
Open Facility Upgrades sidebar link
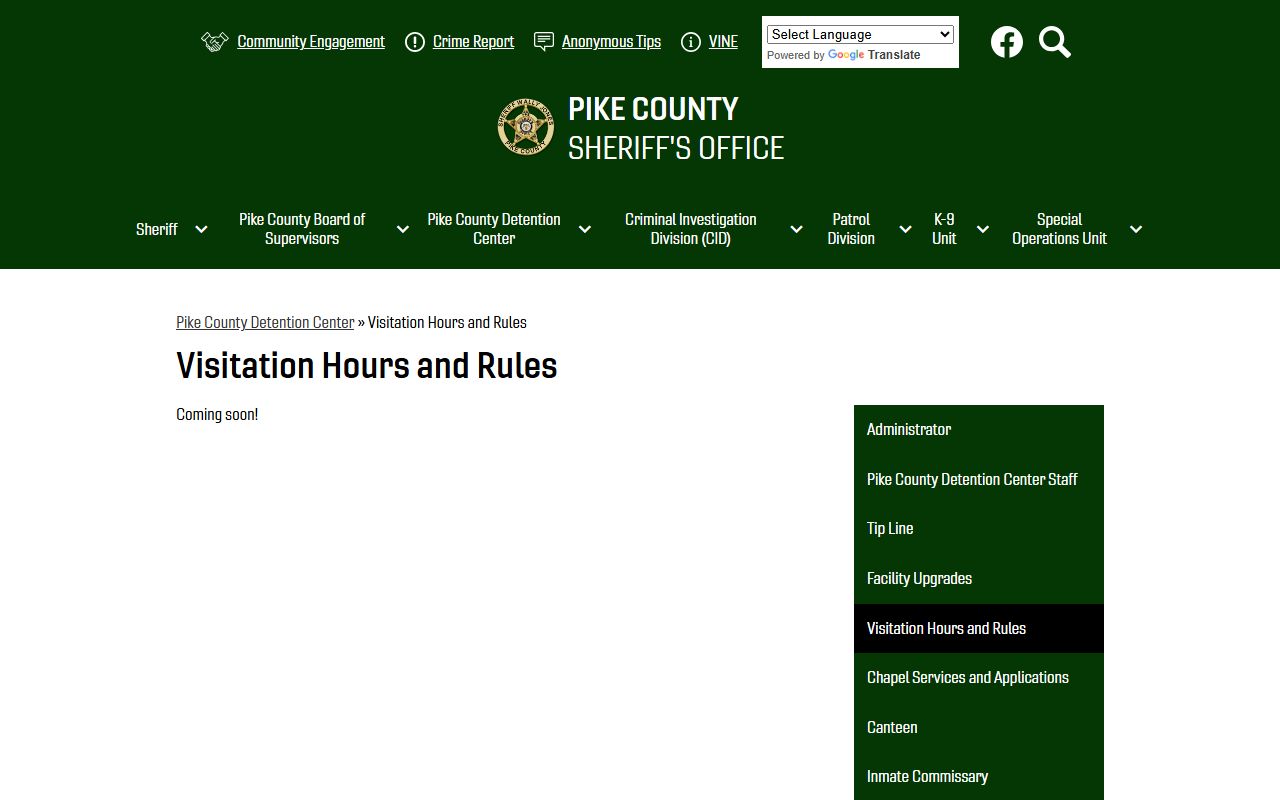coord(979,579)
